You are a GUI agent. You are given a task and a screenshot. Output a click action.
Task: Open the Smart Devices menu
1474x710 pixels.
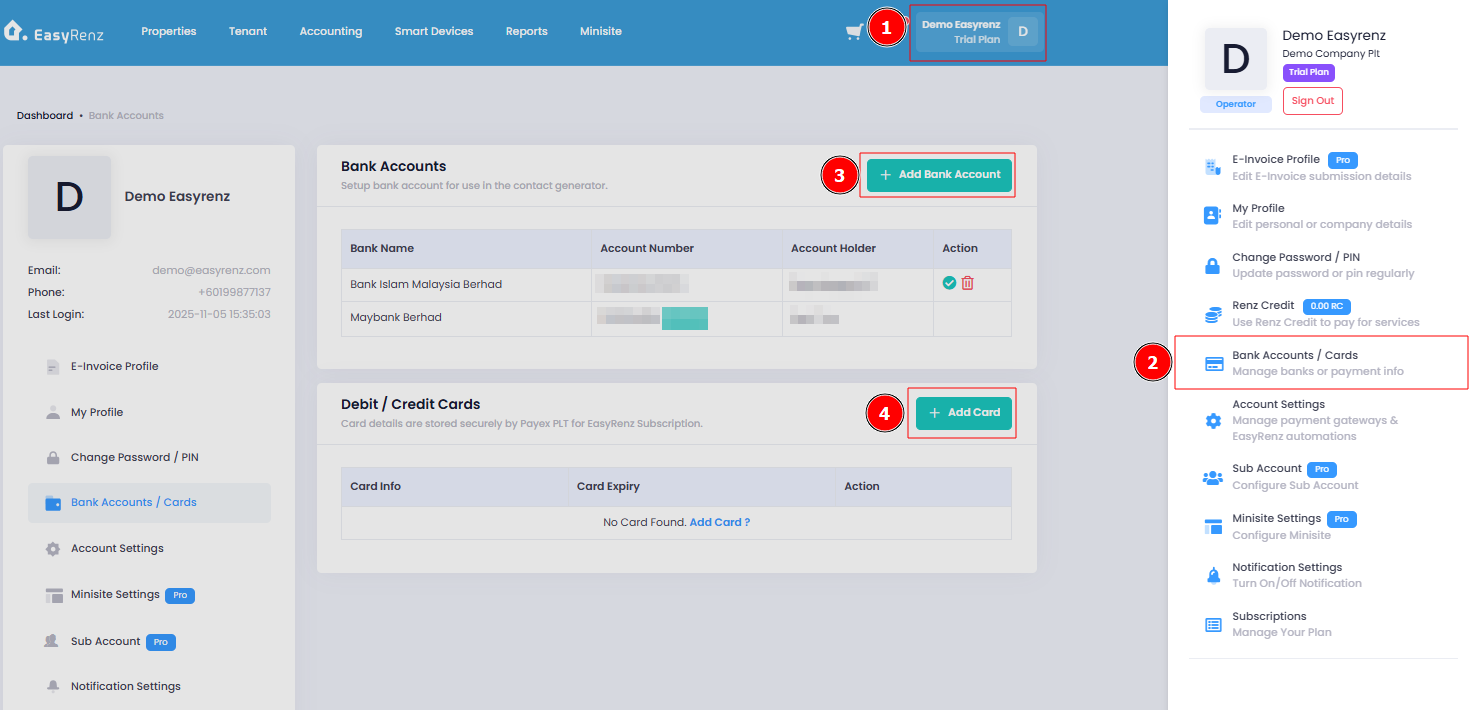coord(434,31)
